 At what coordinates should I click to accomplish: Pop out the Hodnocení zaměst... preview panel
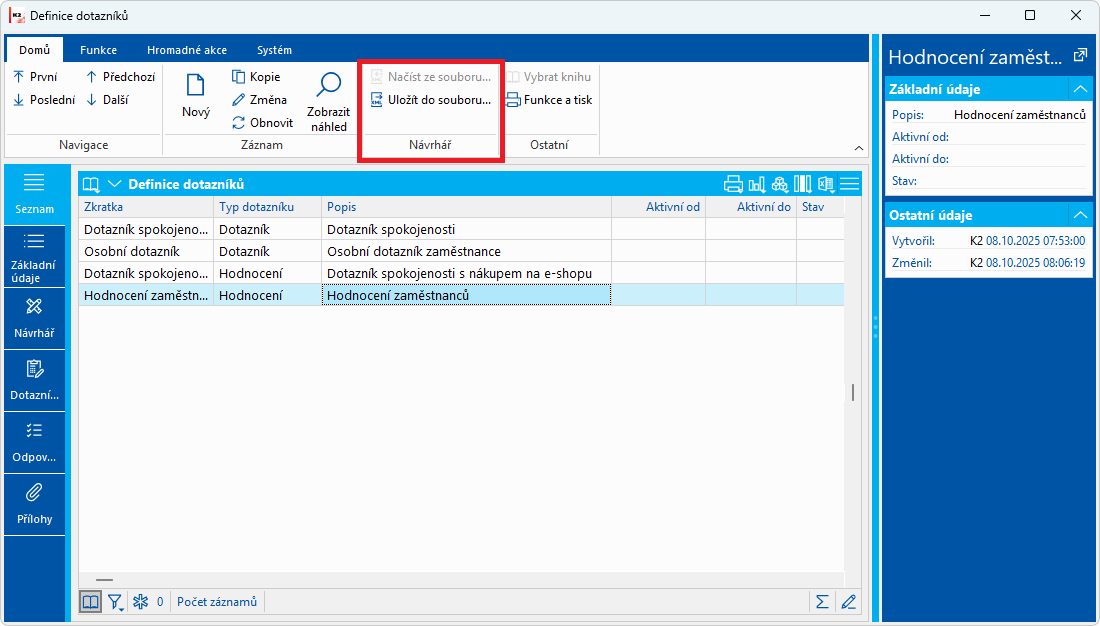click(1080, 55)
